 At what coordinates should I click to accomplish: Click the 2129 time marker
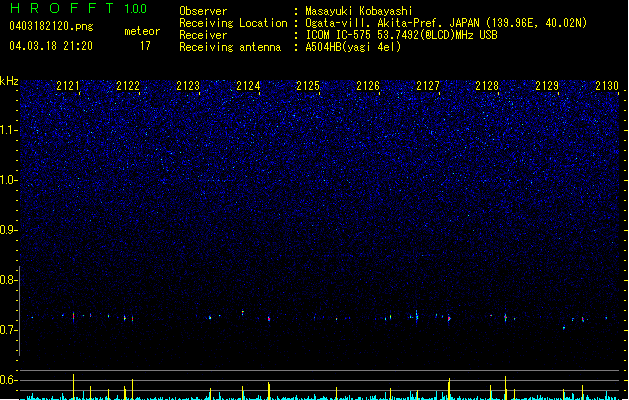pos(547,86)
